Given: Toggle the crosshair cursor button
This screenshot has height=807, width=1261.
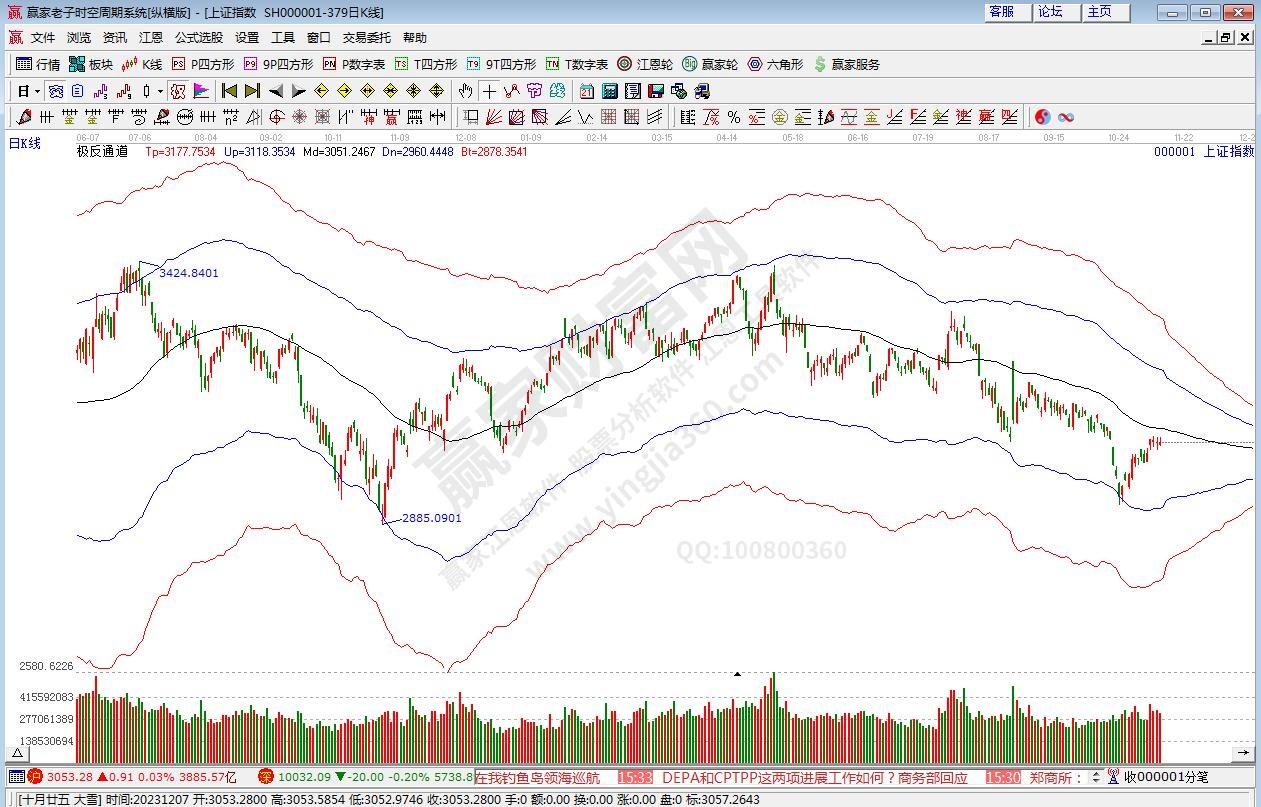Looking at the screenshot, I should 489,91.
